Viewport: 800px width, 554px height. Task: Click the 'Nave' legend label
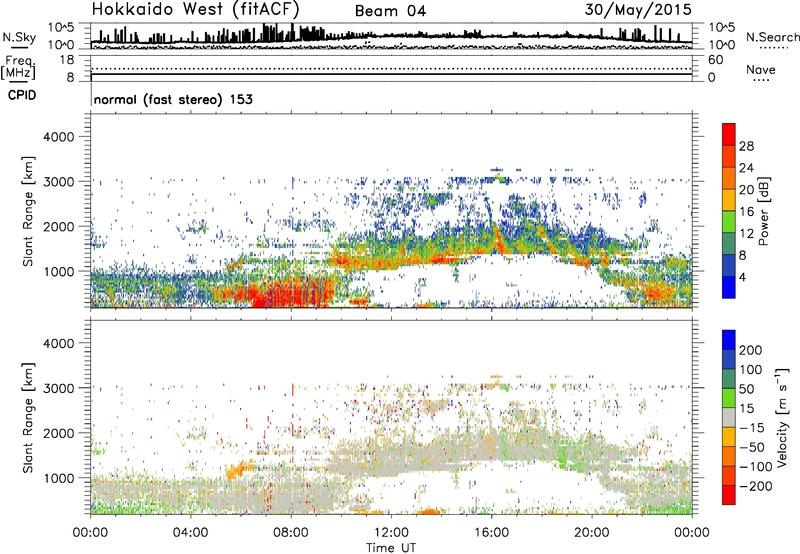761,69
